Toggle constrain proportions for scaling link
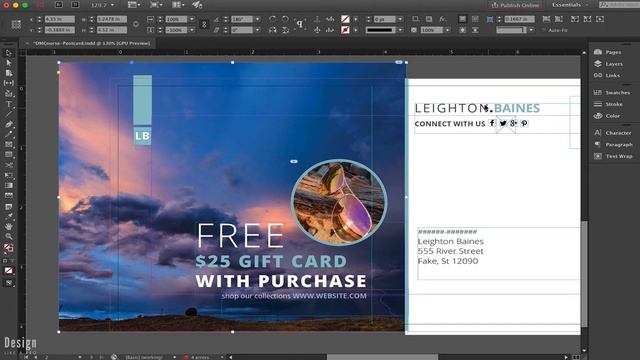This screenshot has width=640, height=360. [x=204, y=24]
